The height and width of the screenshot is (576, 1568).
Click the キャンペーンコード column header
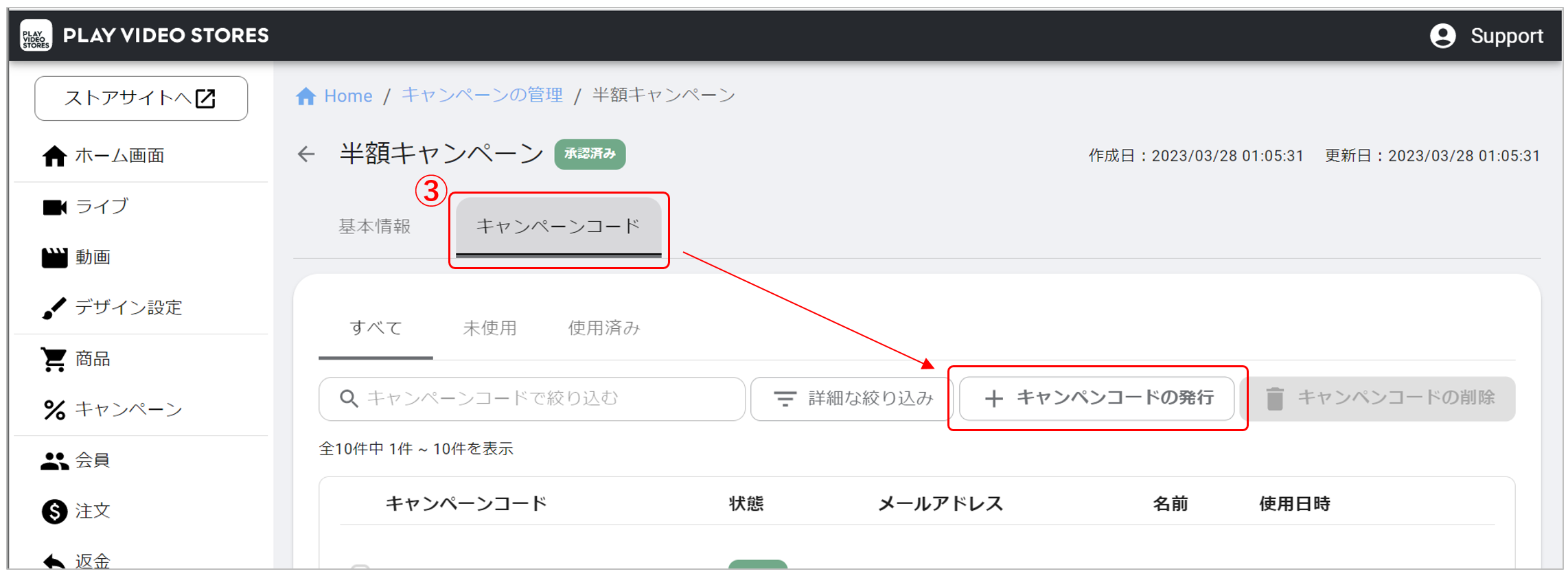pyautogui.click(x=466, y=504)
